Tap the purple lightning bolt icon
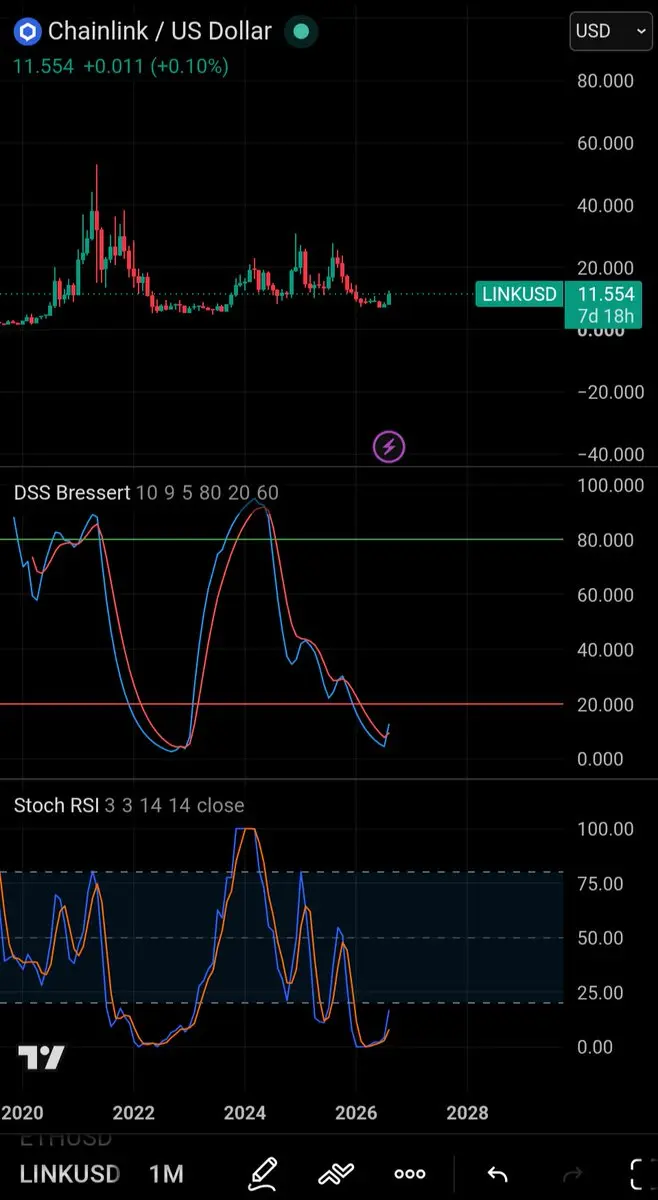The width and height of the screenshot is (658, 1200). pos(389,446)
